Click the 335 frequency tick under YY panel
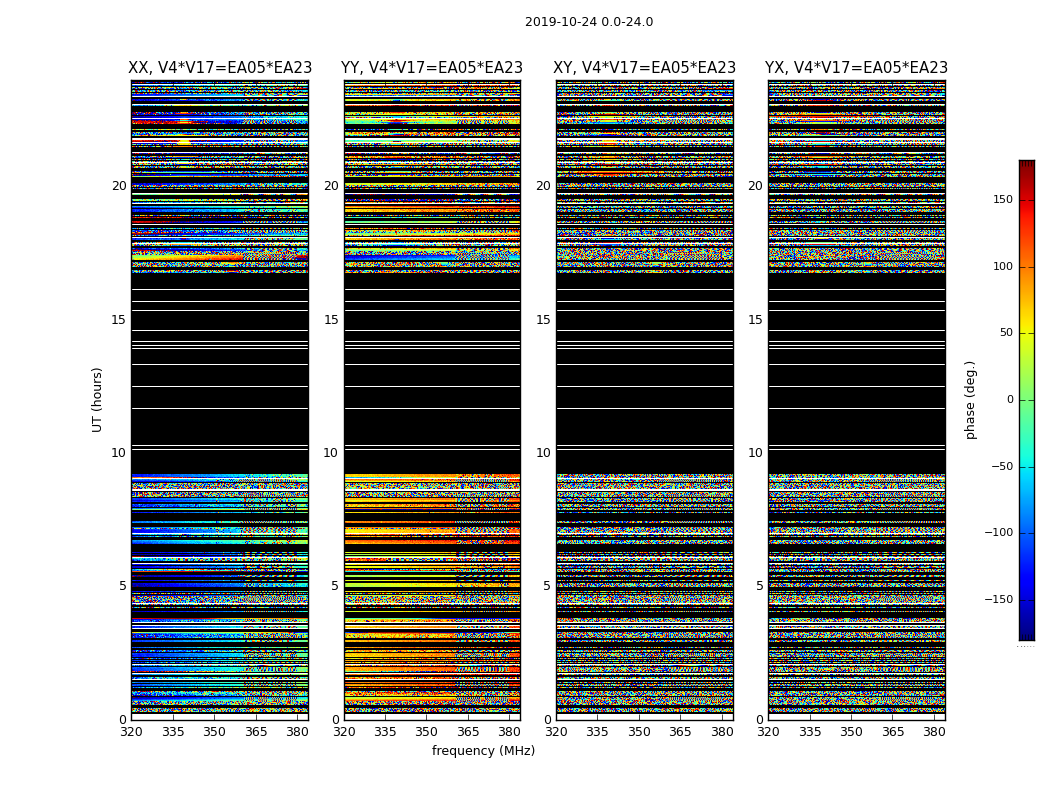This screenshot has width=1050, height=800. (385, 732)
